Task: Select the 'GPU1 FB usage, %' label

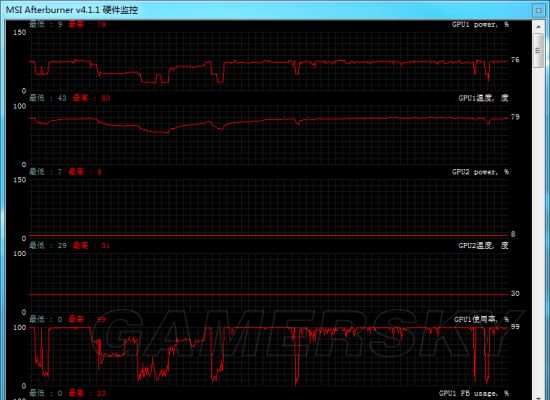Action: click(474, 393)
